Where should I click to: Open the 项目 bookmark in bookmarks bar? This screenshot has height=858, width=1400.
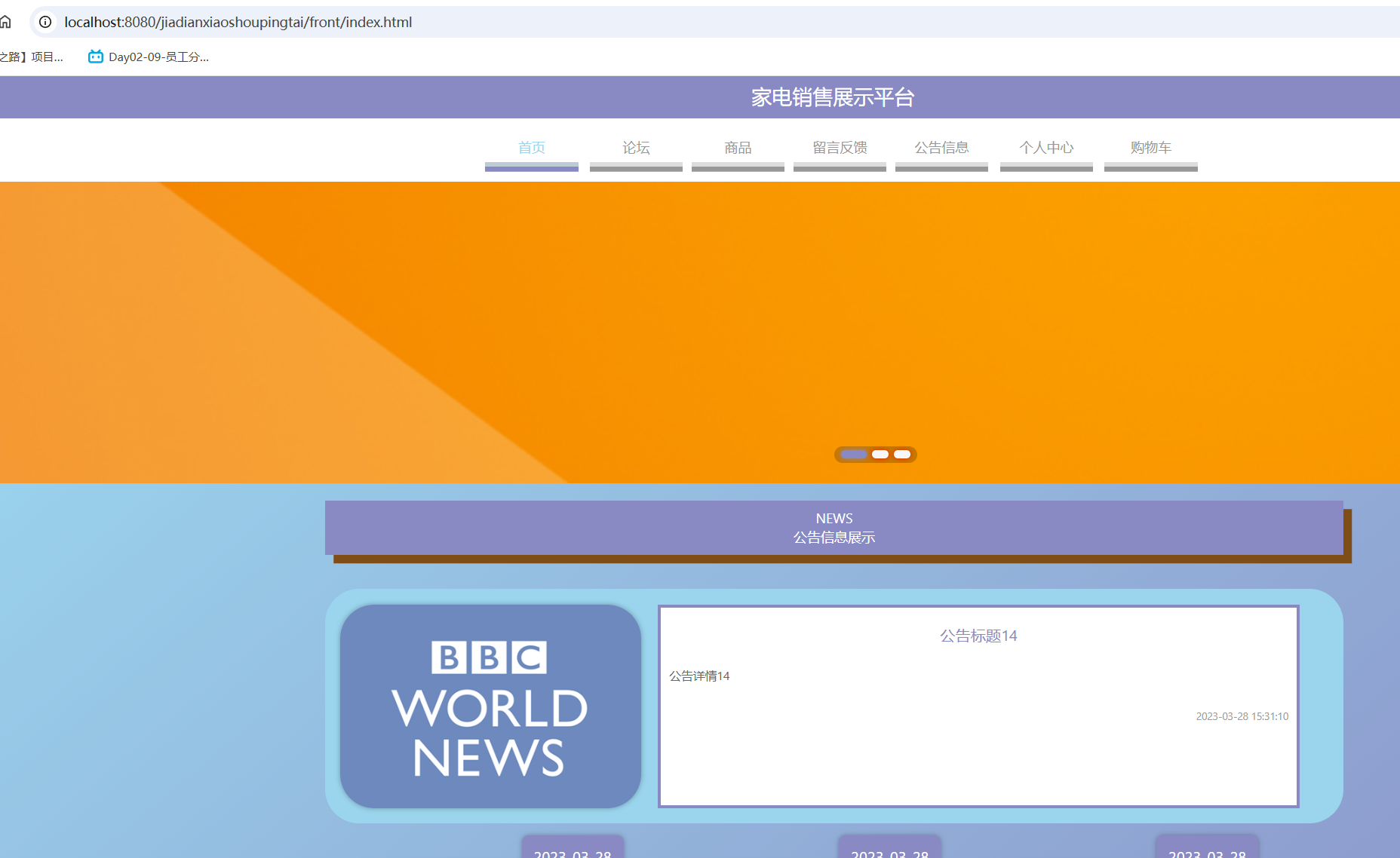(x=32, y=57)
